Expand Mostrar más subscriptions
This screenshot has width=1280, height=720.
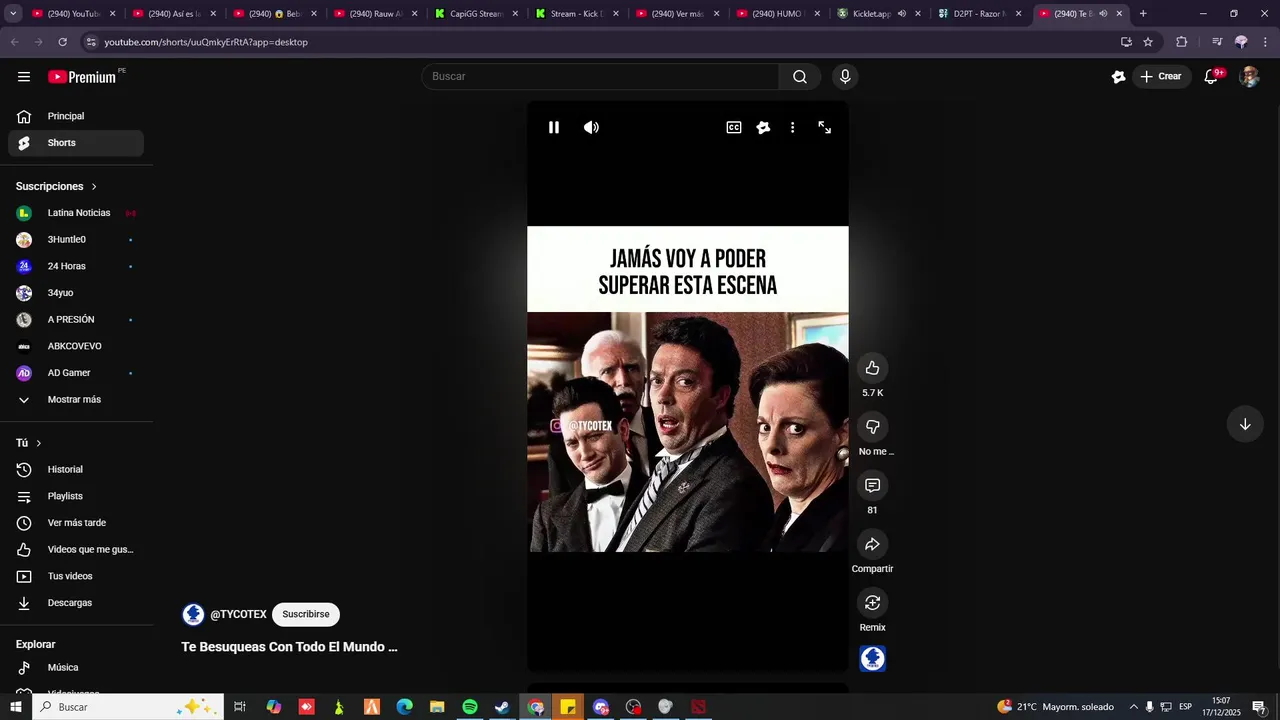(x=76, y=400)
